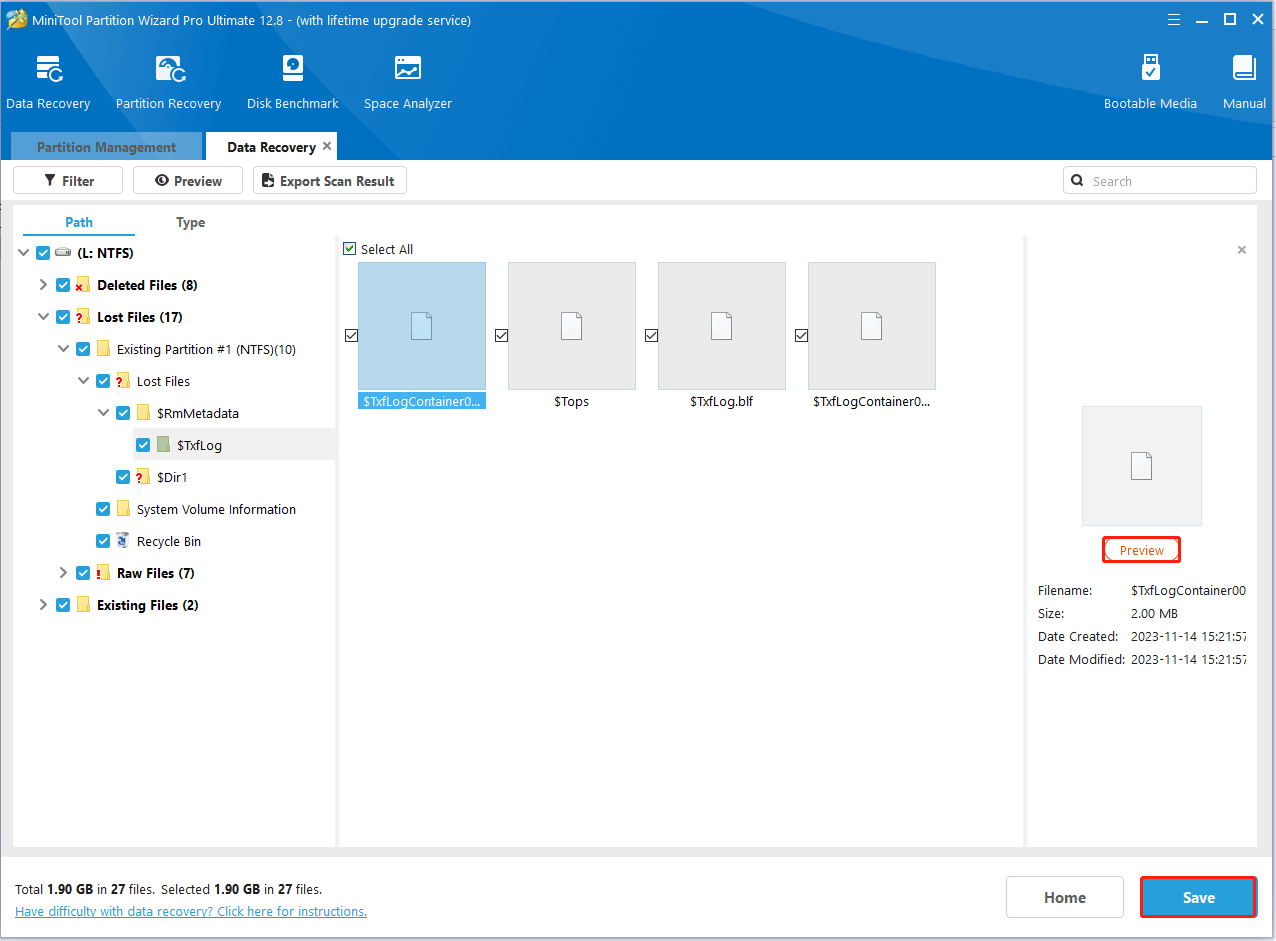Uncheck System Volume Information checkbox
This screenshot has width=1276, height=941.
[103, 509]
